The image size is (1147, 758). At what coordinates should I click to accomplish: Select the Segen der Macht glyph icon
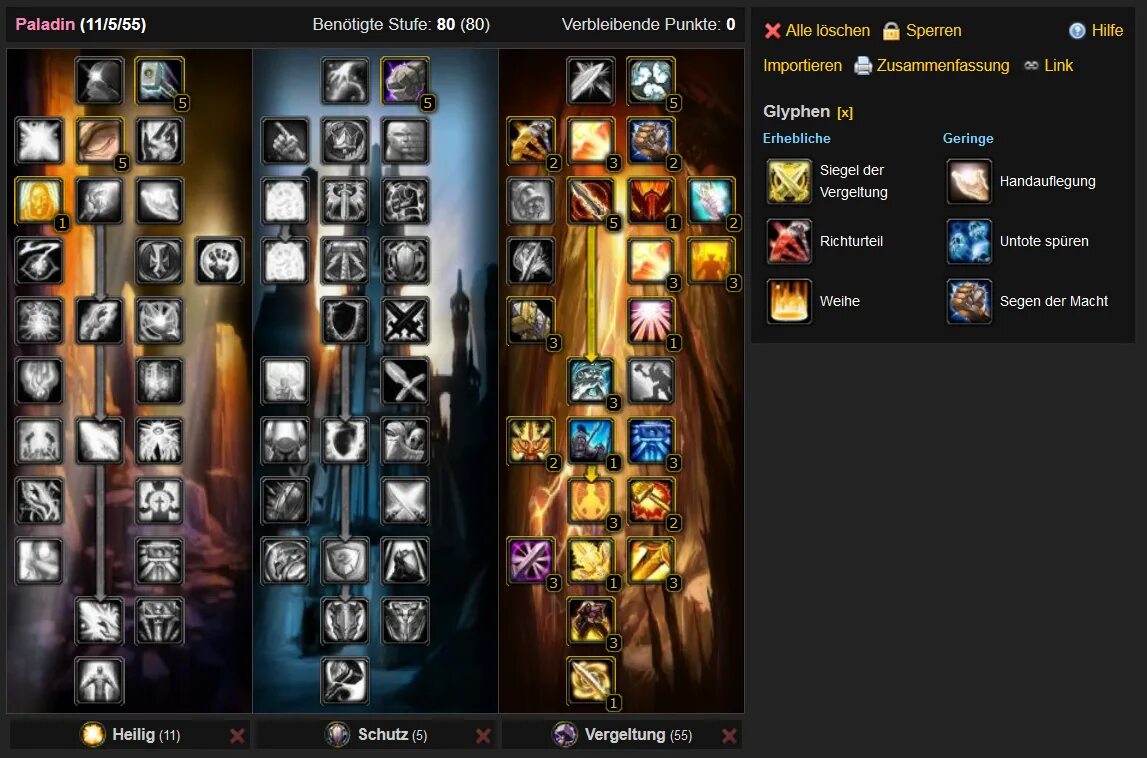(x=969, y=301)
